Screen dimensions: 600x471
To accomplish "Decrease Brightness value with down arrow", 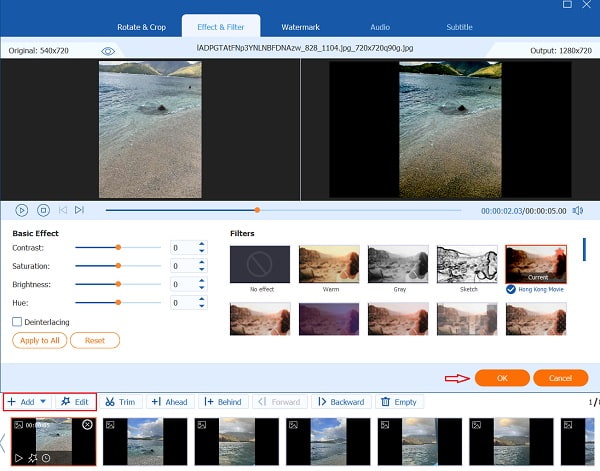I will 202,288.
